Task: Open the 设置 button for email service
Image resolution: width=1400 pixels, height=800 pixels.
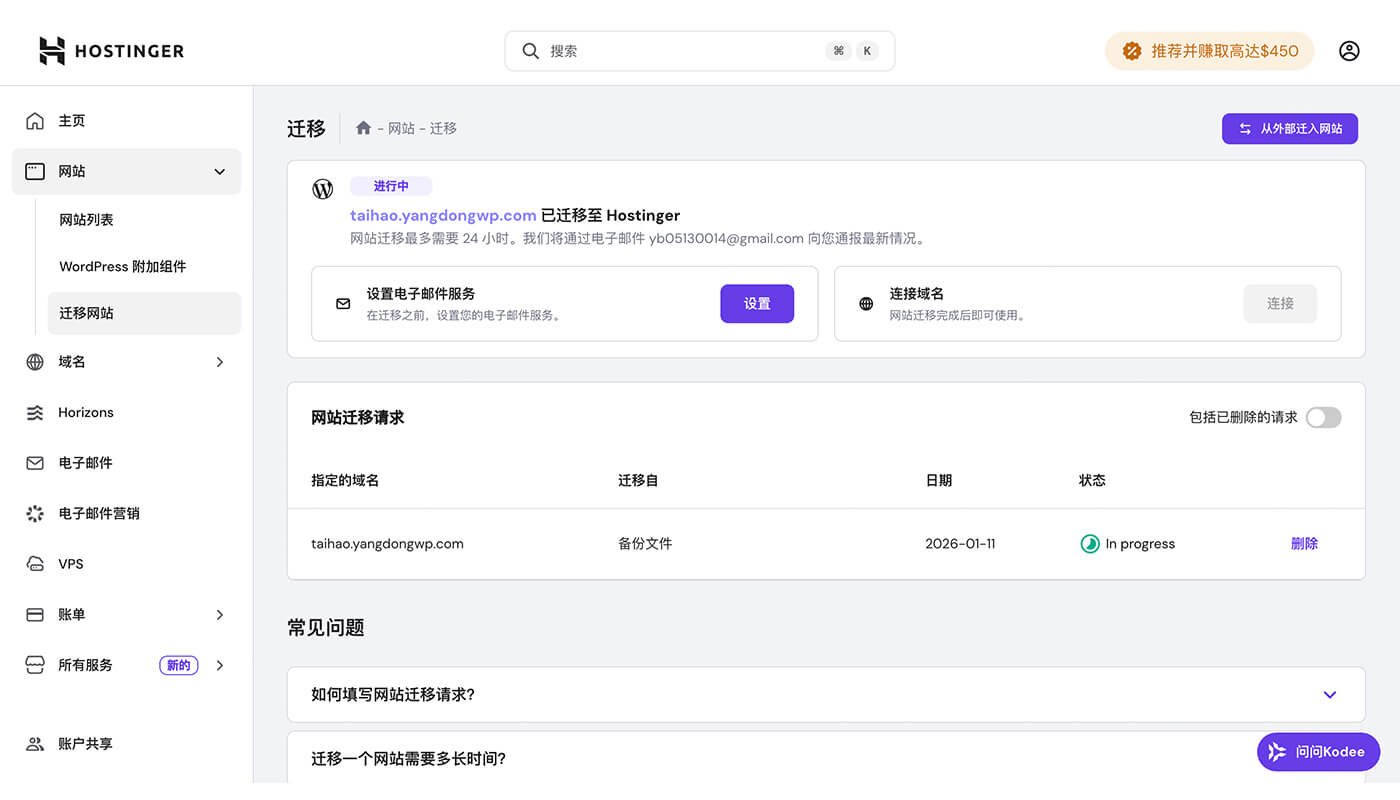Action: click(x=757, y=303)
